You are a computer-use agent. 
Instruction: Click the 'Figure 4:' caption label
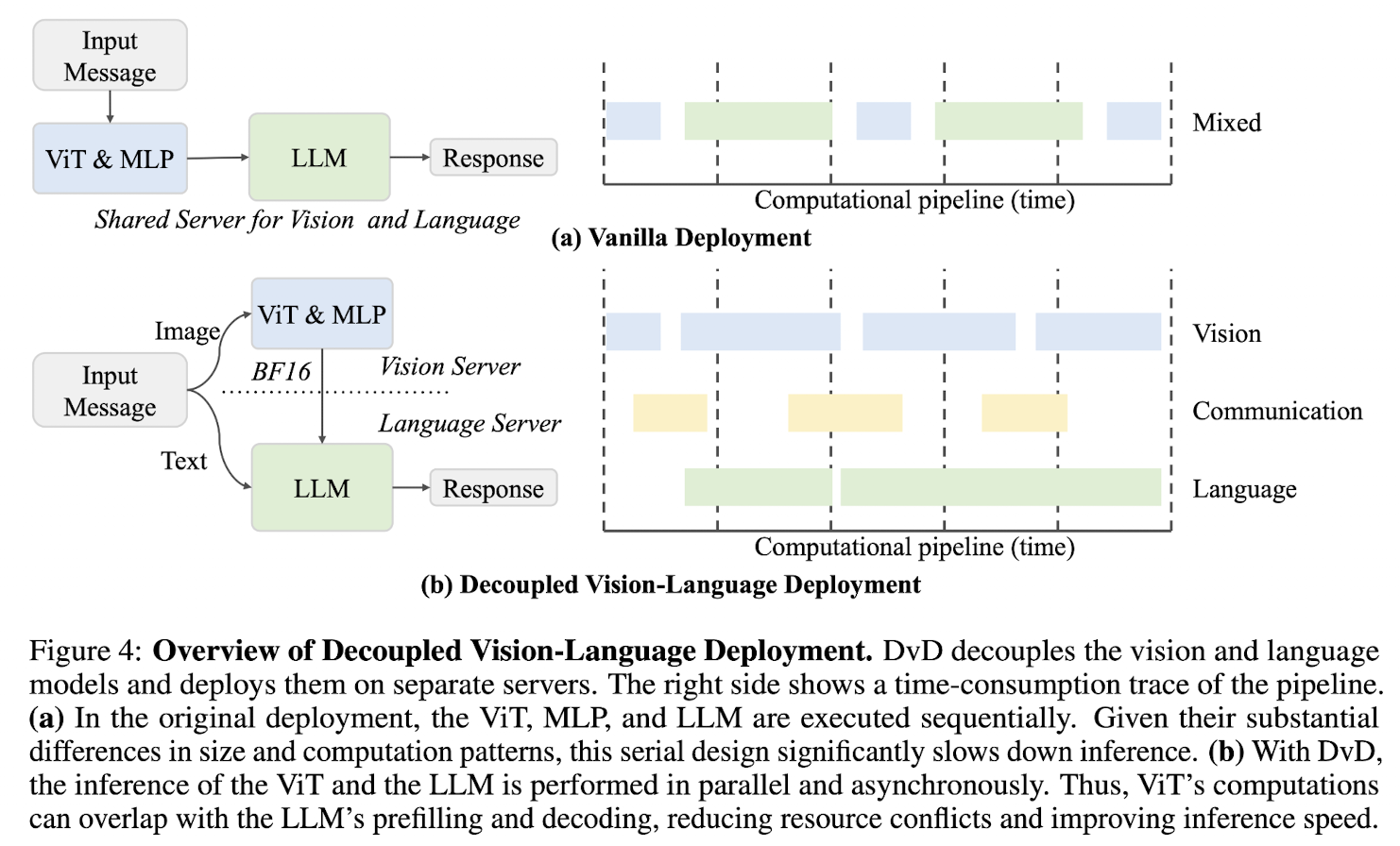85,651
